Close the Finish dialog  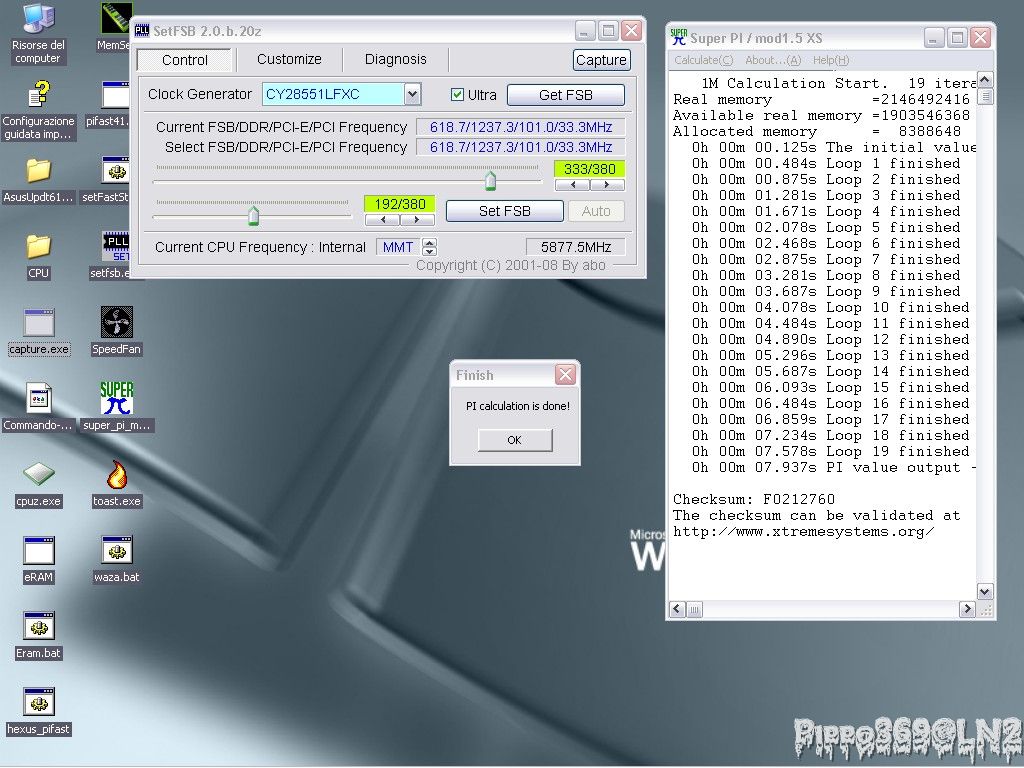(x=566, y=375)
